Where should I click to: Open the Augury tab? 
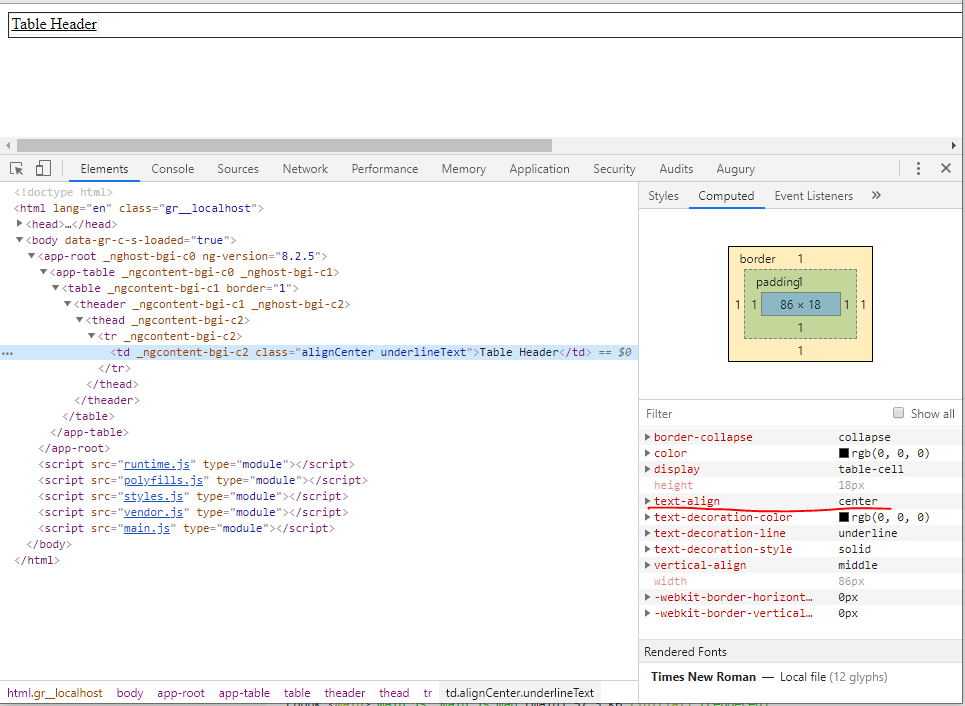point(735,169)
